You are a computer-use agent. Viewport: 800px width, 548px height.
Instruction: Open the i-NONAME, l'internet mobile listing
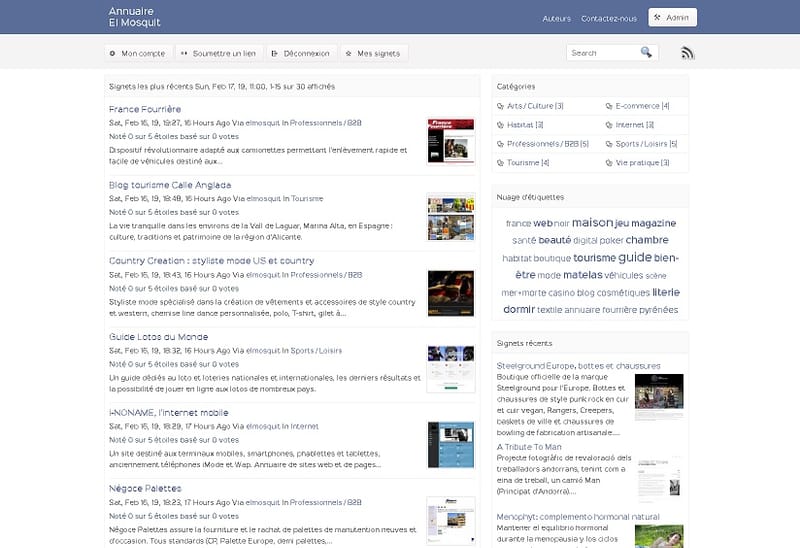click(x=169, y=412)
